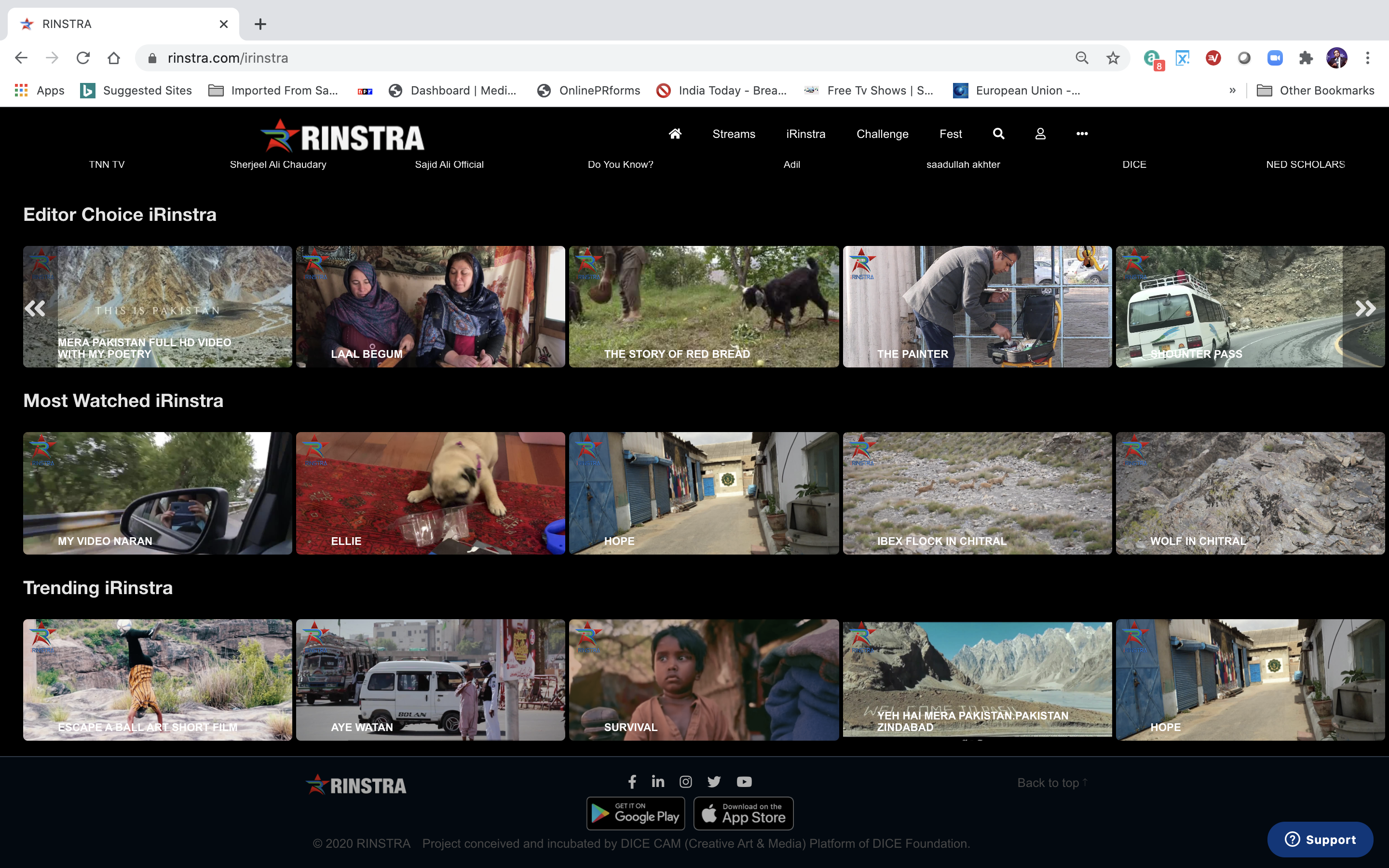Open Rinstra's Facebook page icon in footer

point(632,781)
